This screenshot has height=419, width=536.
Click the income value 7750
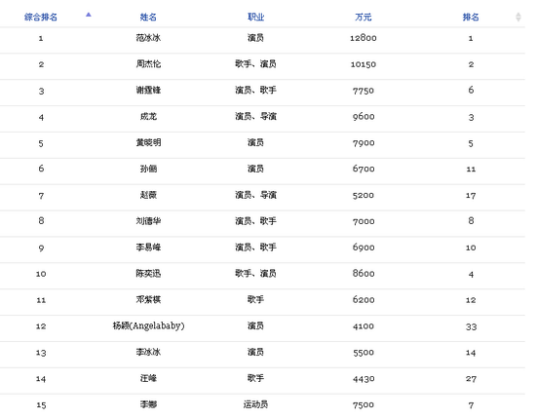point(363,91)
